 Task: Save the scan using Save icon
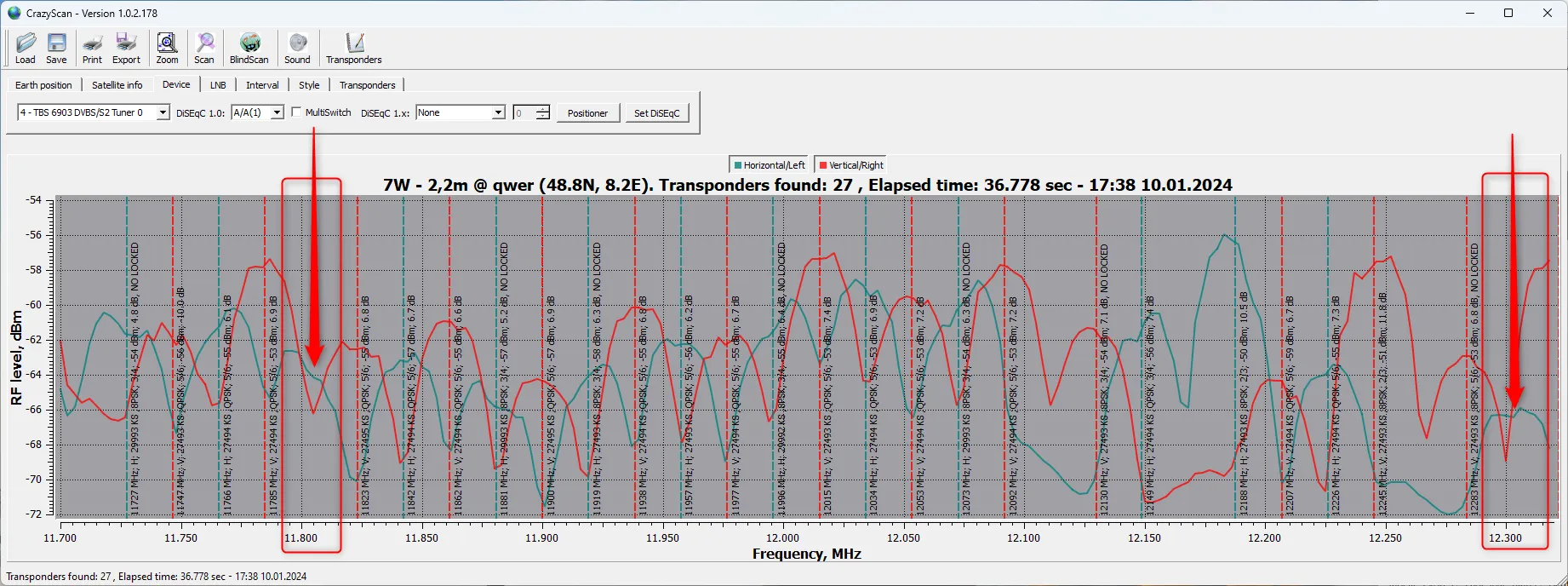[x=56, y=48]
